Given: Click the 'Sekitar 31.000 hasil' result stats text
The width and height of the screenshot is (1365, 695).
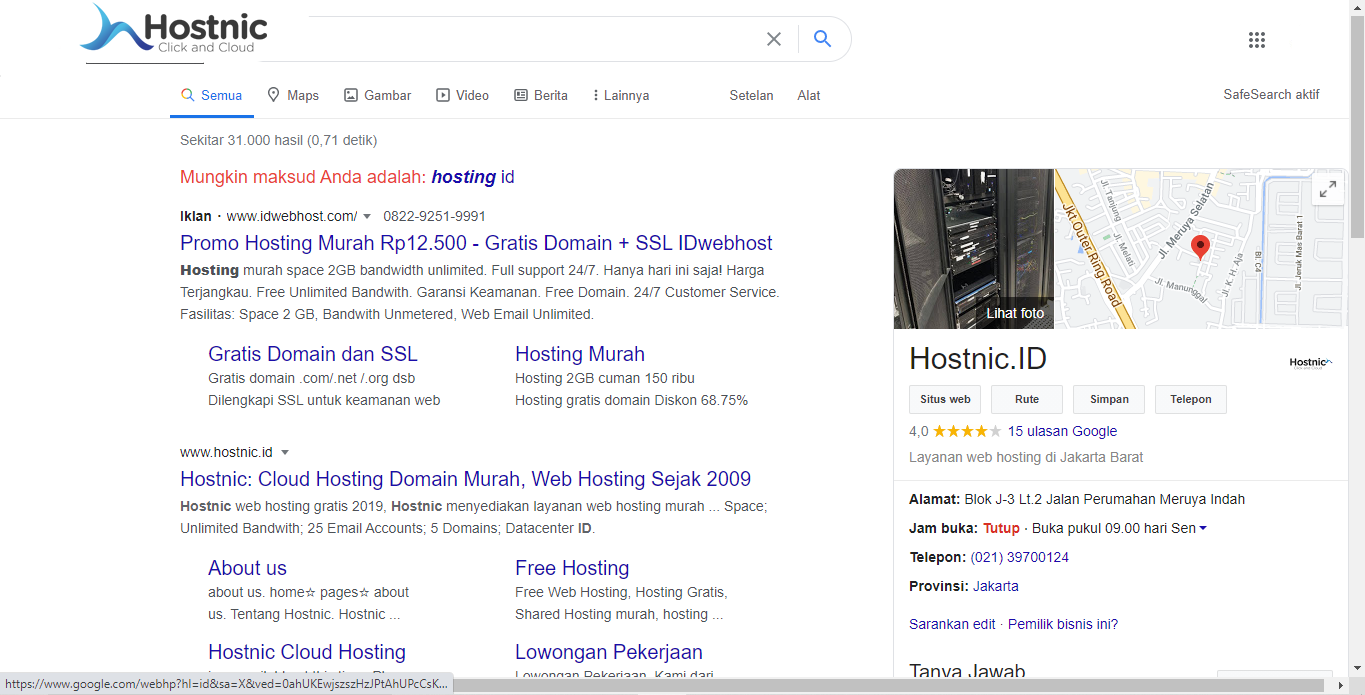Looking at the screenshot, I should tap(278, 141).
